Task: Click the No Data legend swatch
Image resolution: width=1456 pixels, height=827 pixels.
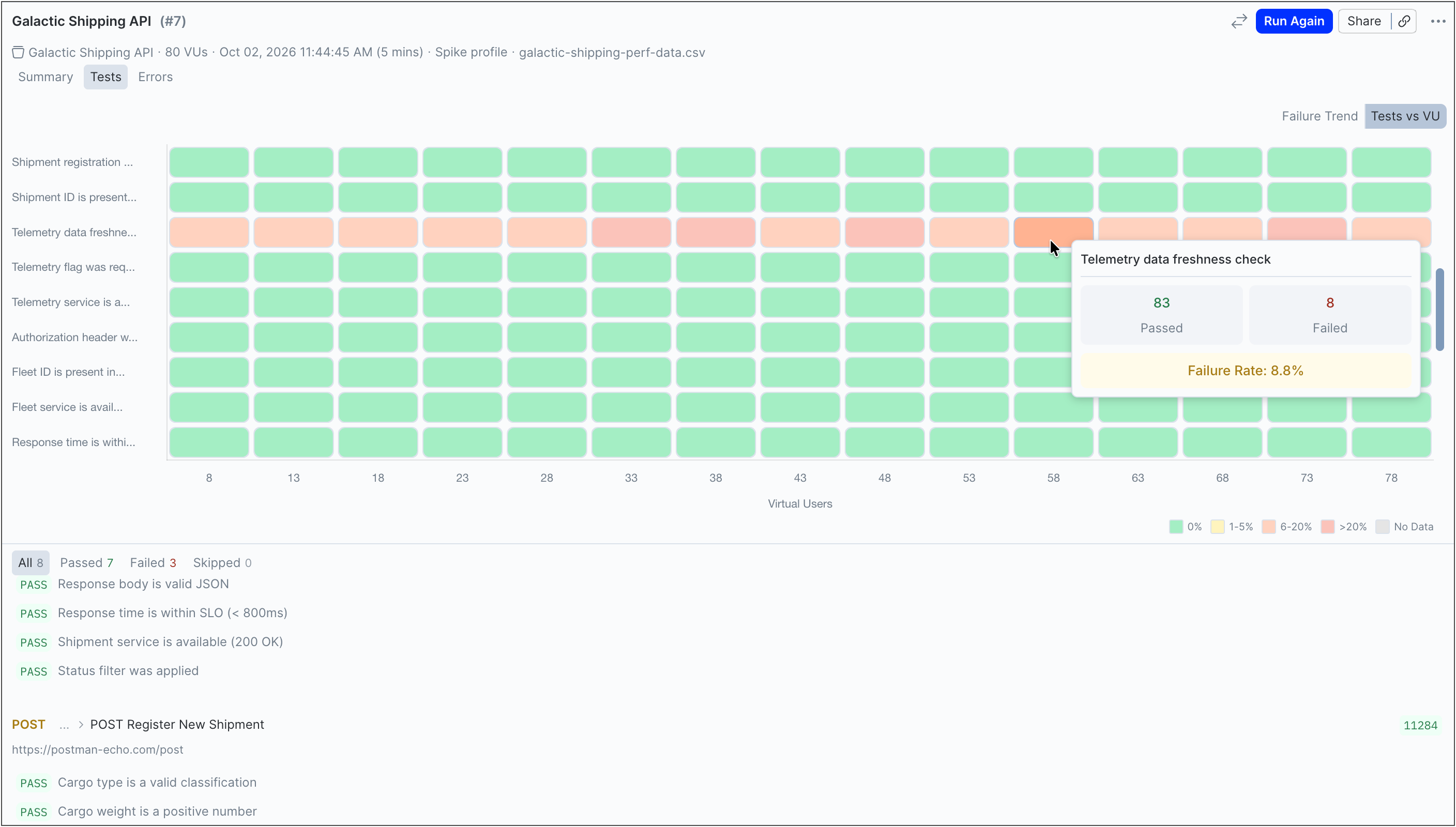Action: (x=1382, y=527)
